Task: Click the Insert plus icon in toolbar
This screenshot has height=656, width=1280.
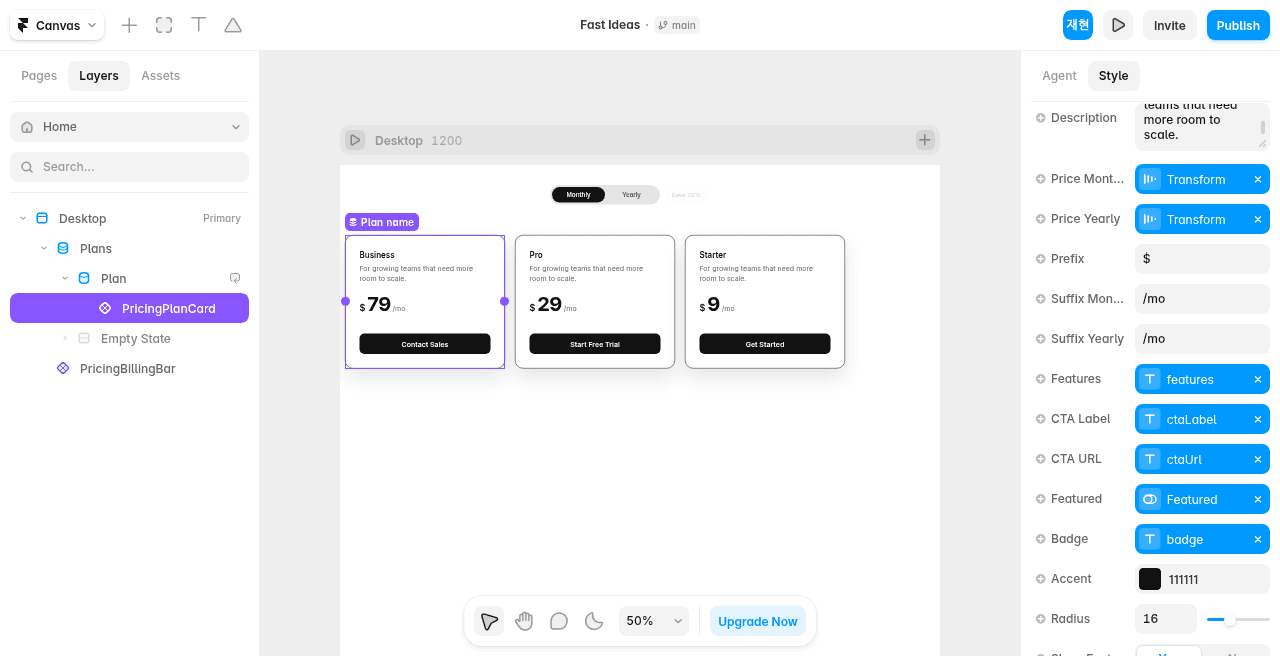Action: click(x=129, y=25)
